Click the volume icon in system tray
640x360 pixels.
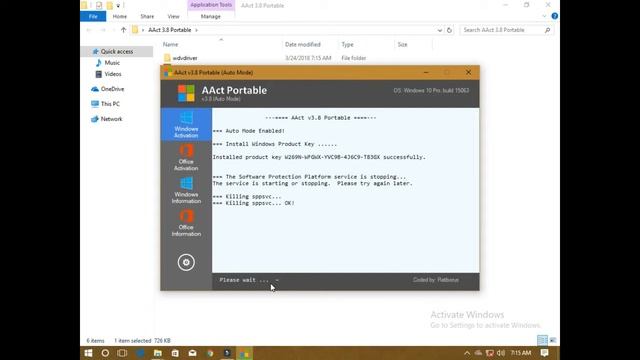[501, 353]
